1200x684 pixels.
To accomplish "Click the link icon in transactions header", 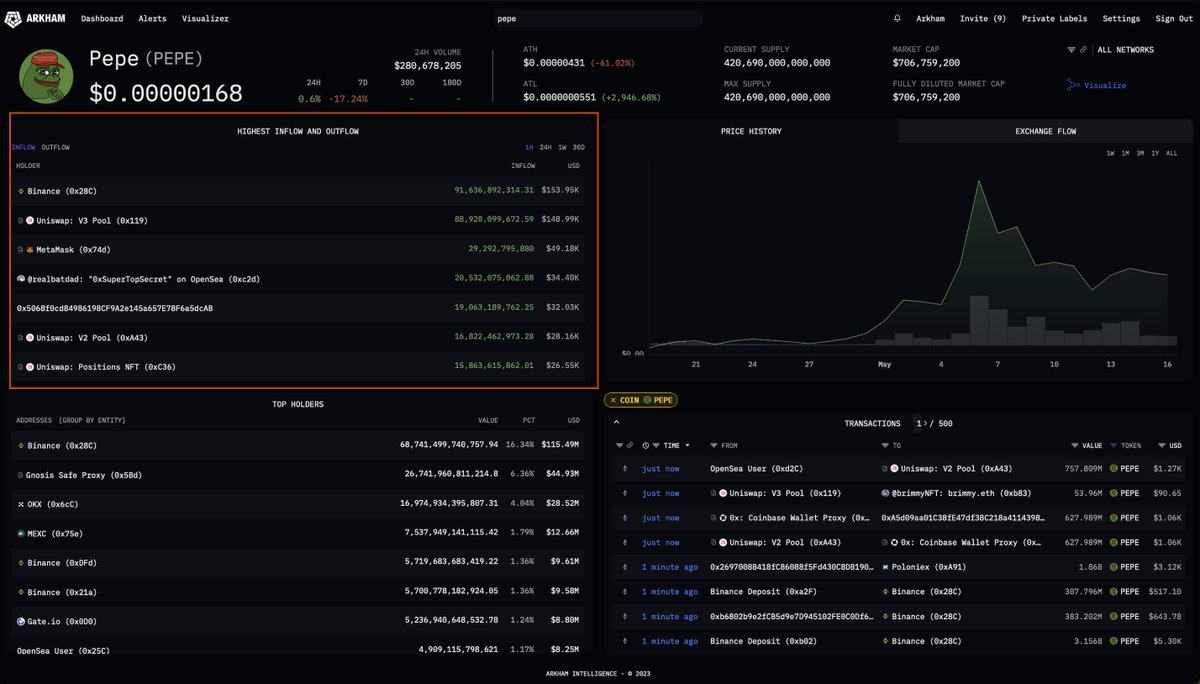I will [x=630, y=445].
